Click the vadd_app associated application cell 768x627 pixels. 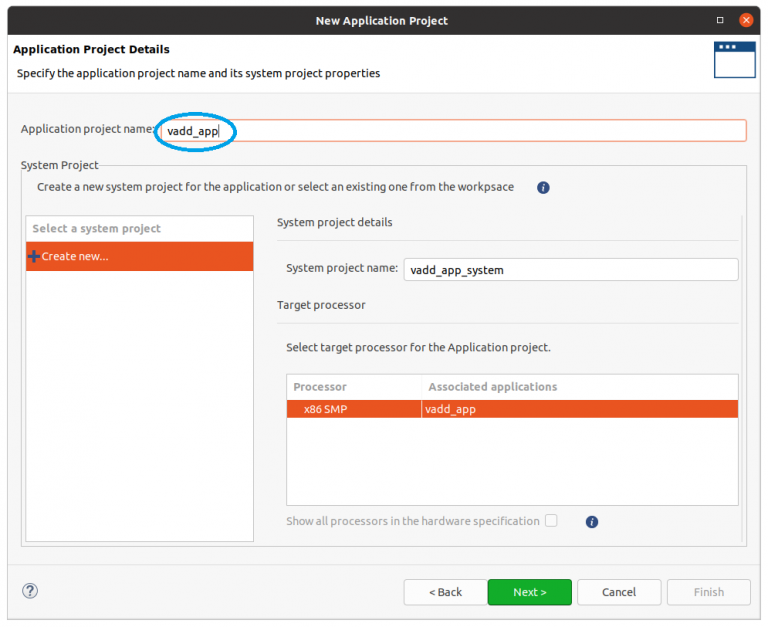pos(579,409)
